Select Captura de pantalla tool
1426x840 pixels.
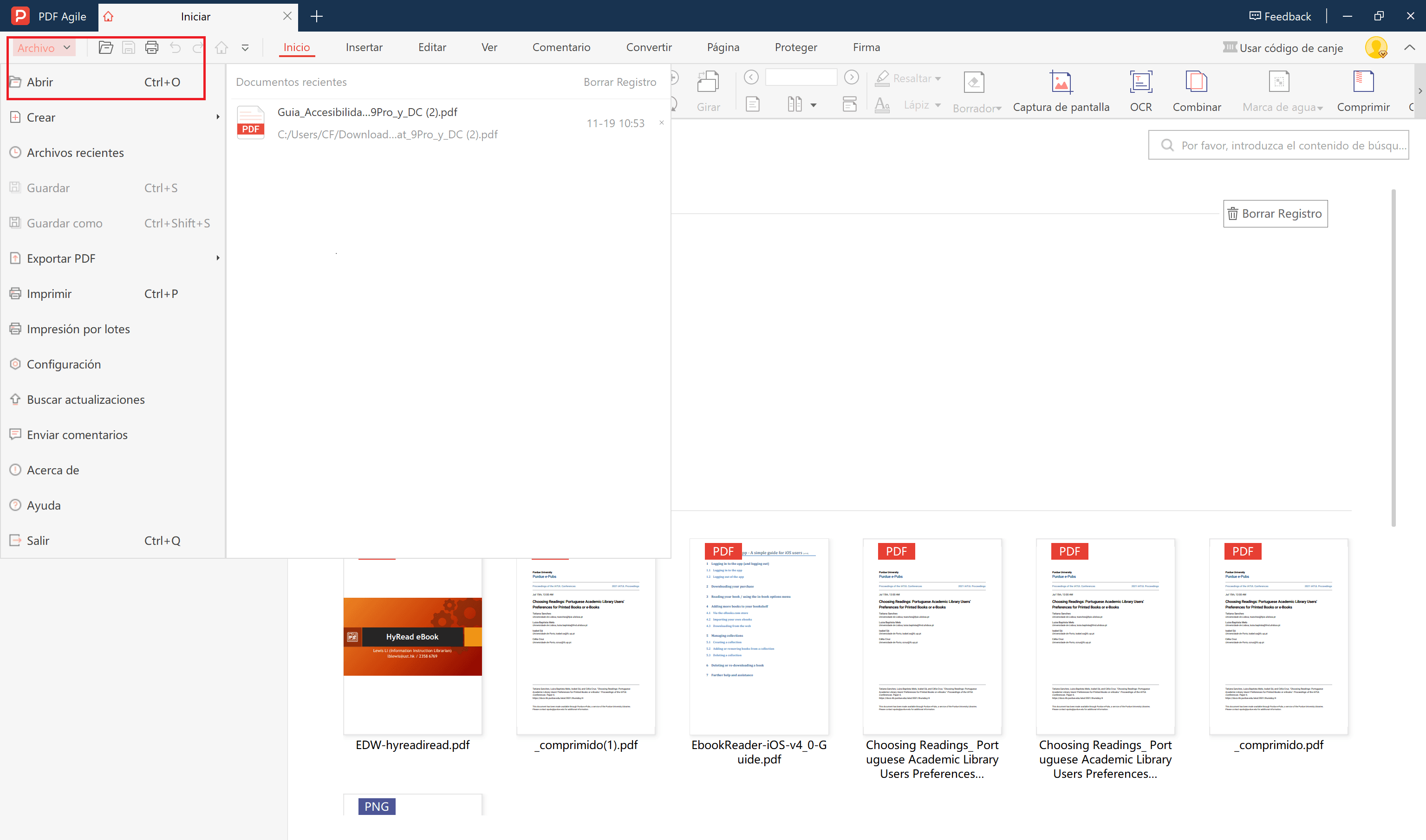[1060, 82]
